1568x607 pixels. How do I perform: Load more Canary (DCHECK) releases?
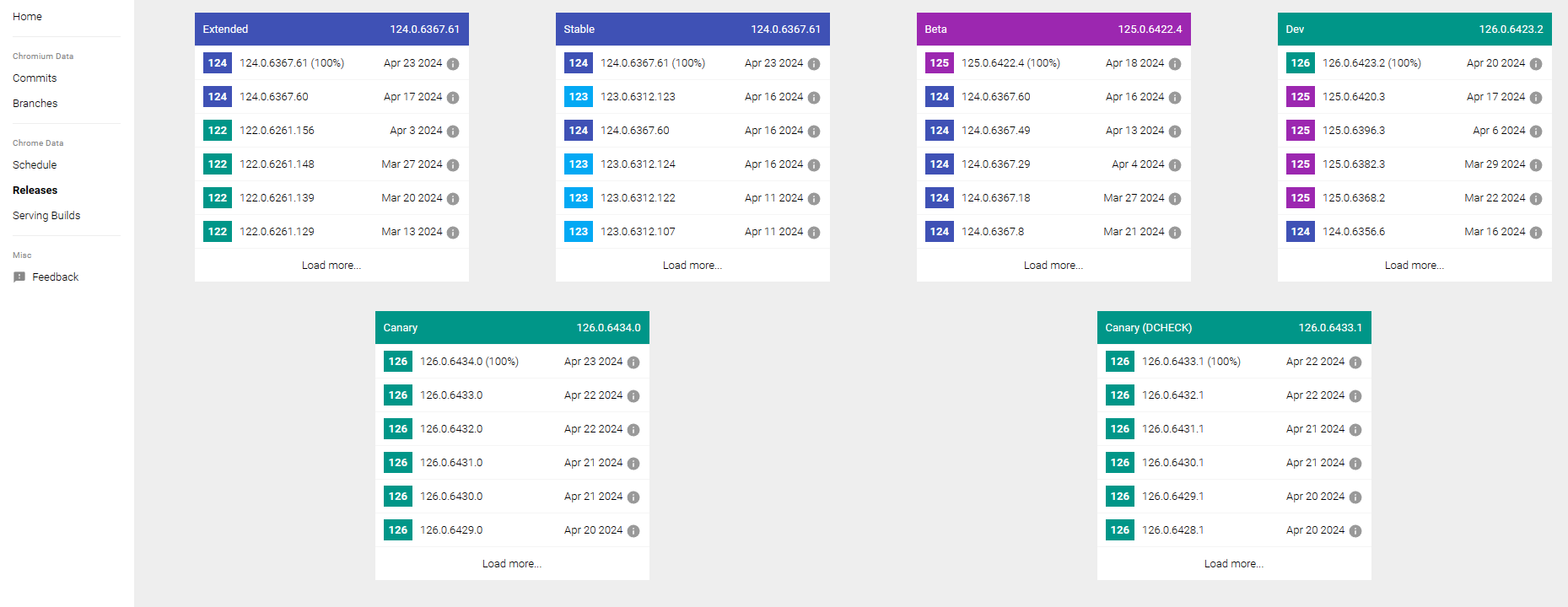pos(1234,564)
